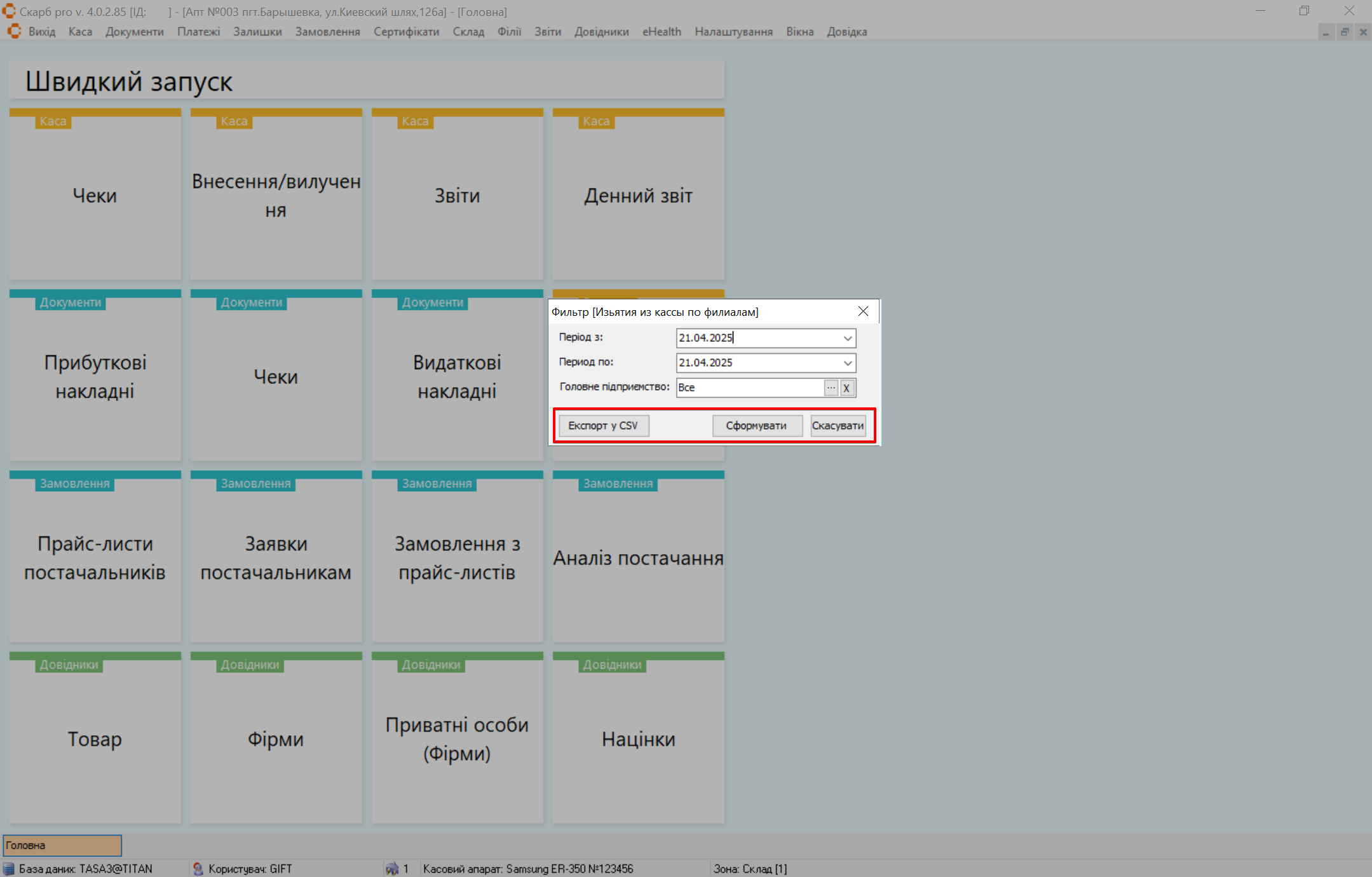Open the eHealth menu
The height and width of the screenshot is (877, 1372).
(662, 32)
